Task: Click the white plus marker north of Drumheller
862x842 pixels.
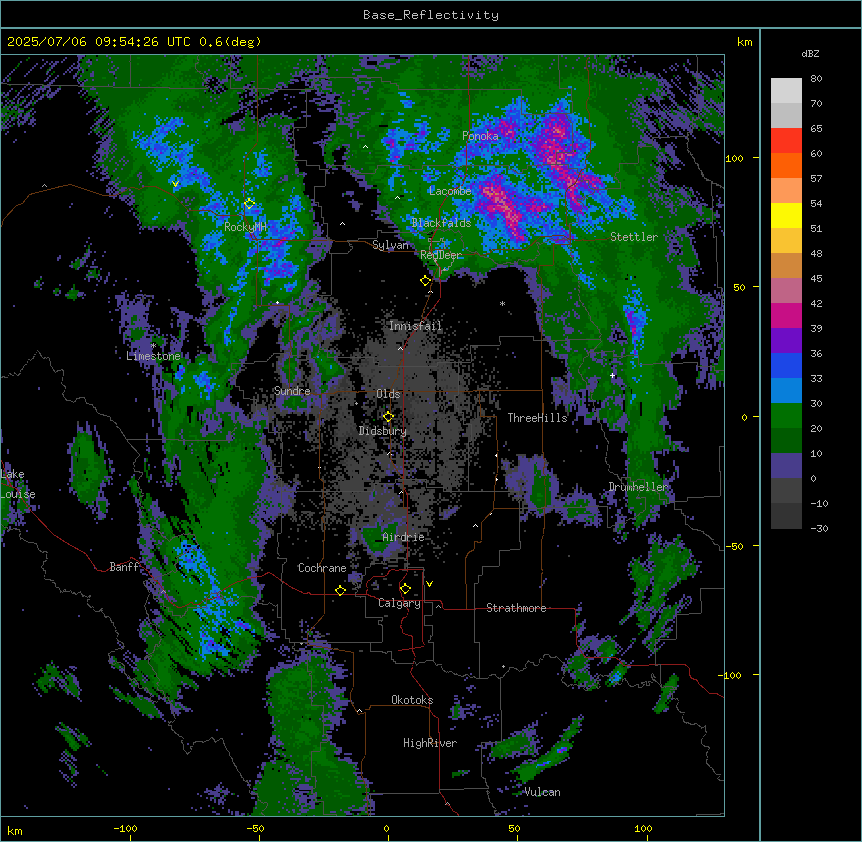Action: click(x=612, y=375)
